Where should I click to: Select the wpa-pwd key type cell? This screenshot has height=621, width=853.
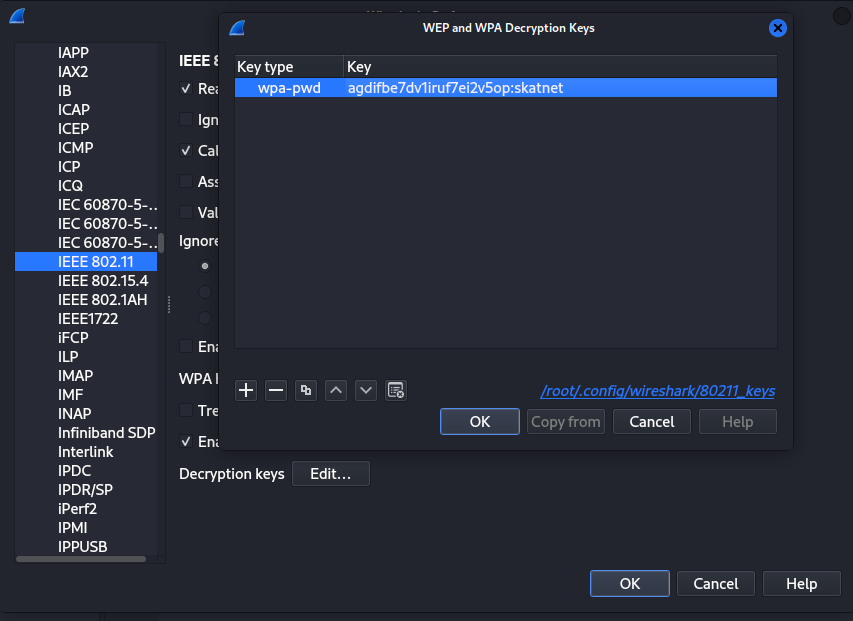pyautogui.click(x=289, y=88)
